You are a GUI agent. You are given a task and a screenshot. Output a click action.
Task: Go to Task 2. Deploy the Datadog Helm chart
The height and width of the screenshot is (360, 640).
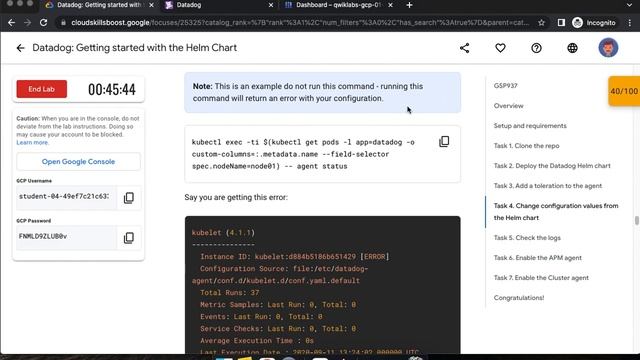point(552,166)
